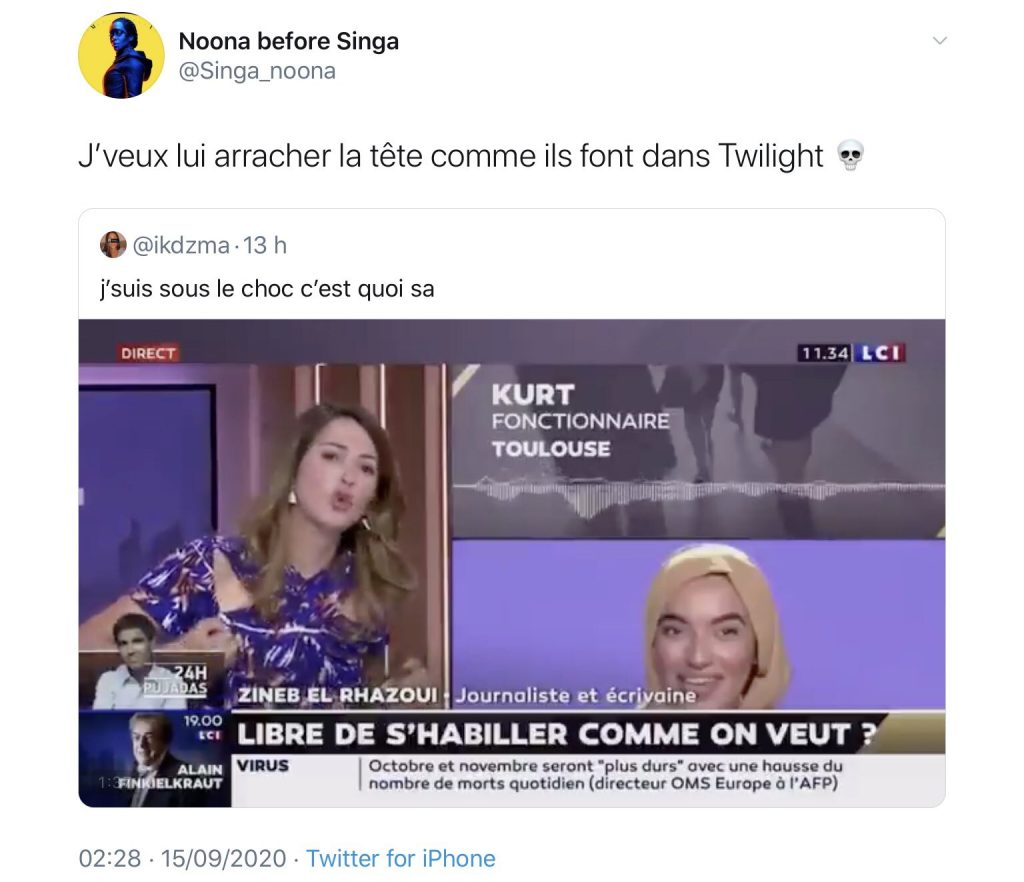This screenshot has width=1024, height=882.
Task: Open the 02:28 · 15/09/2020 timestamp
Action: pyautogui.click(x=182, y=858)
